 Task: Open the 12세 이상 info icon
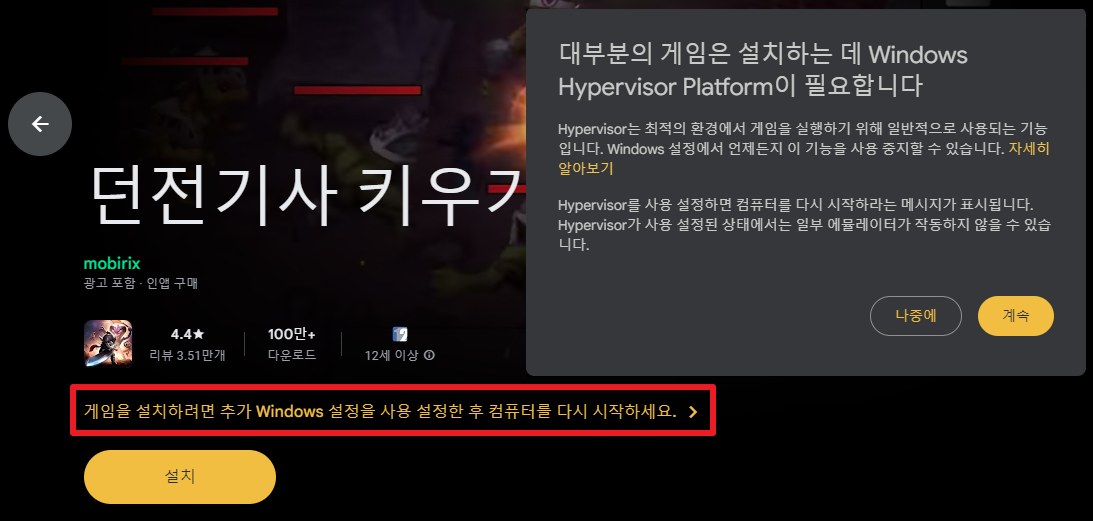[x=429, y=355]
